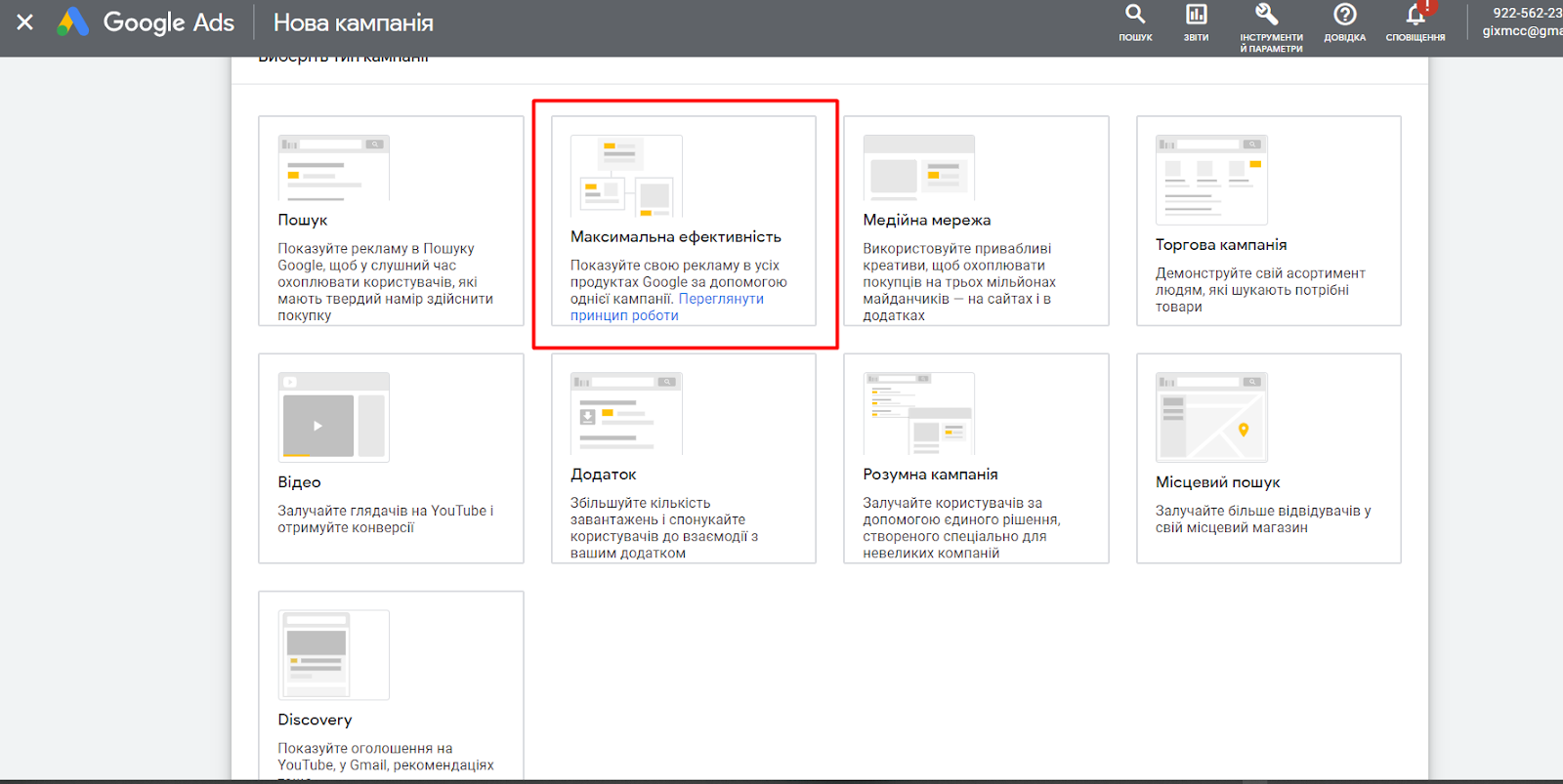The width and height of the screenshot is (1563, 784).
Task: Open the help (Довідка) icon
Action: point(1345,23)
